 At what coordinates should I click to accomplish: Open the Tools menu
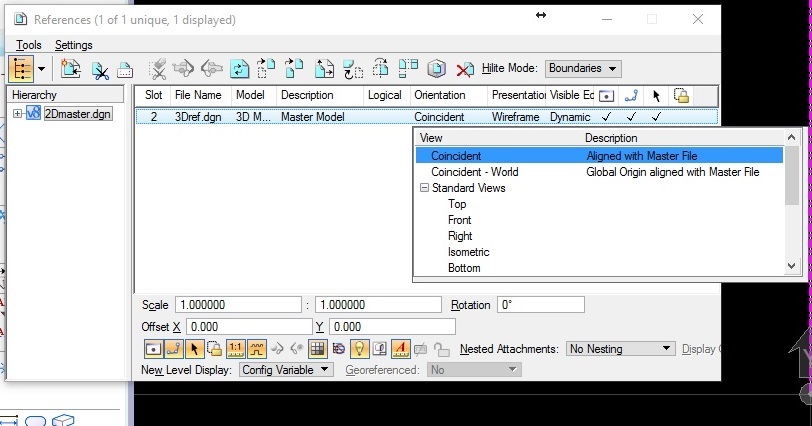[x=28, y=45]
